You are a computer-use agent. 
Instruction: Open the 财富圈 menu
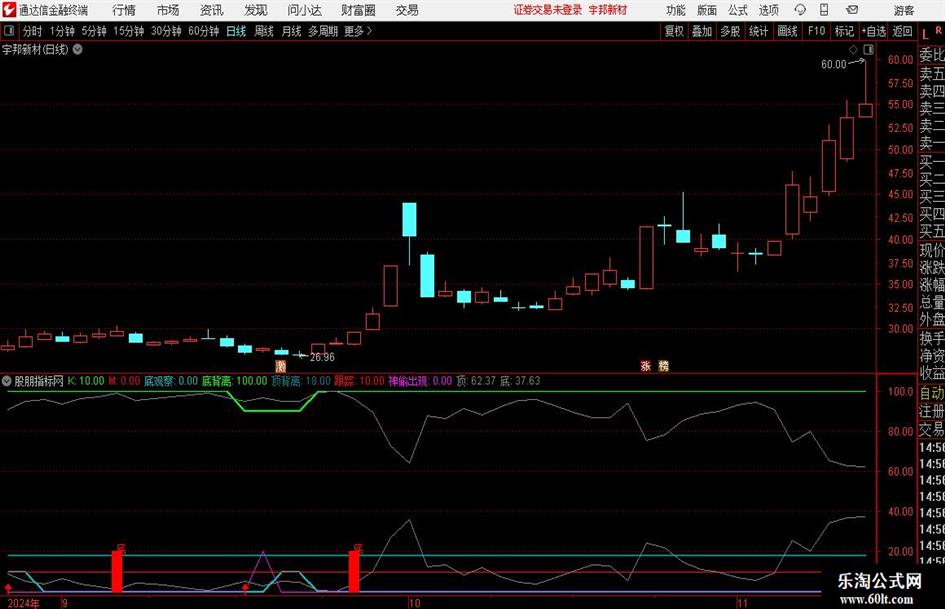(358, 10)
